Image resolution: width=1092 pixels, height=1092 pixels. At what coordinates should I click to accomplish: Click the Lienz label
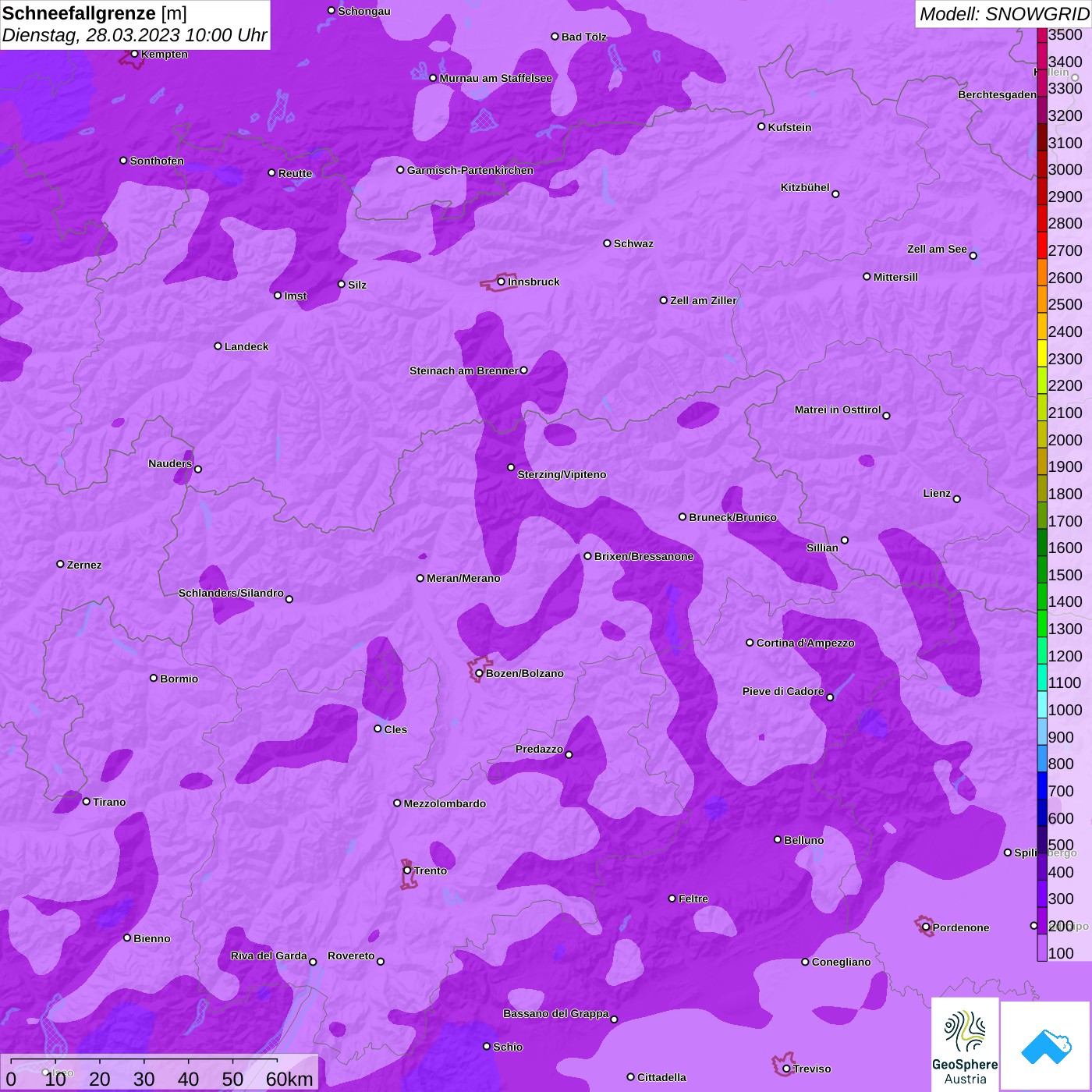[937, 493]
